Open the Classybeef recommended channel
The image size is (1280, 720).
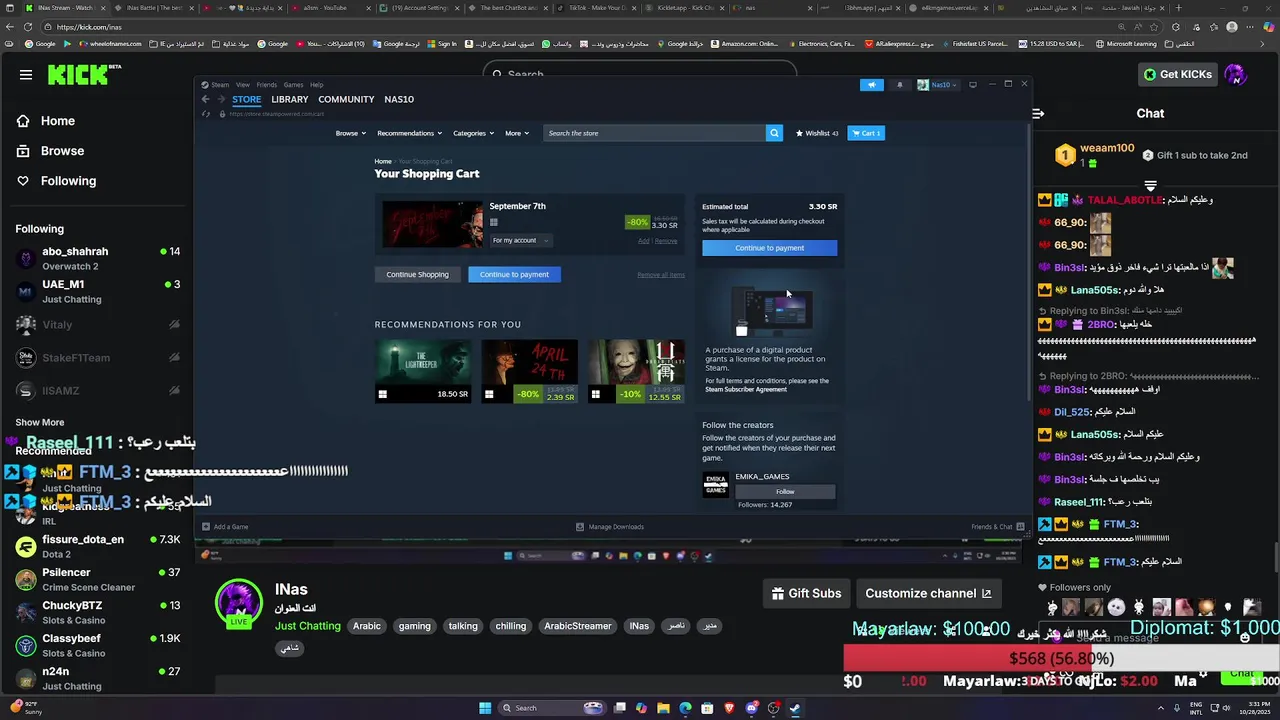[97, 645]
